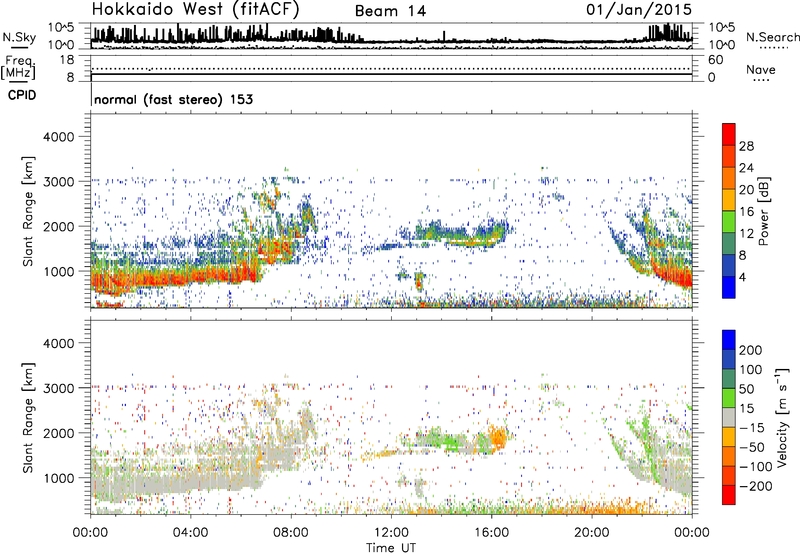Click the '20:00' time tick label

(x=591, y=533)
